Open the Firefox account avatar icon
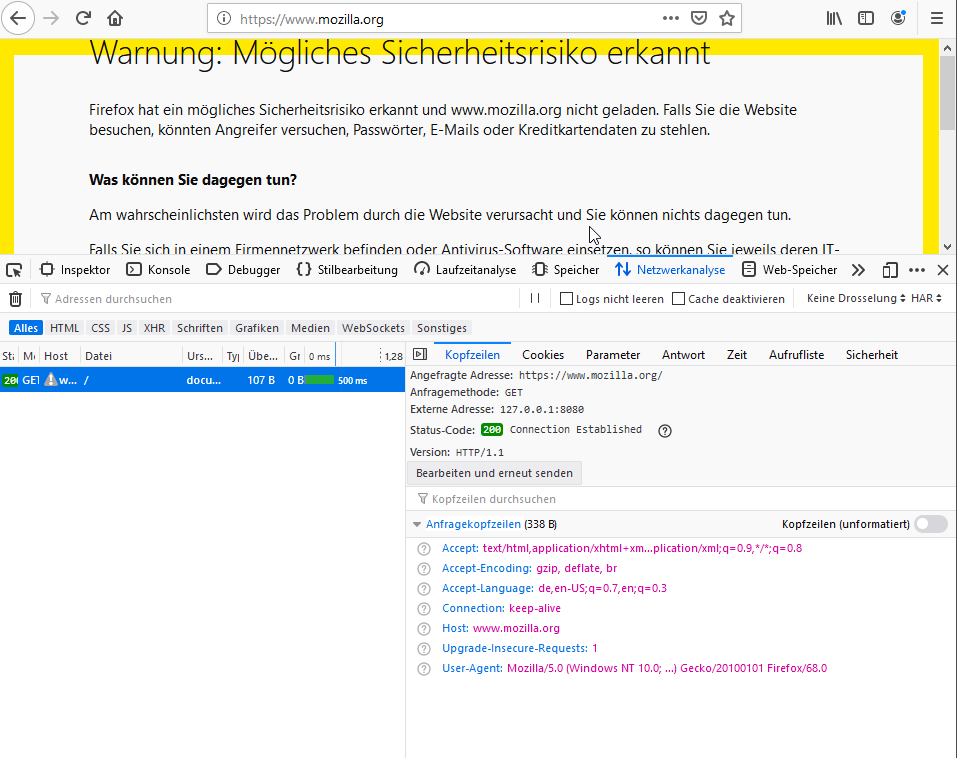957x758 pixels. [x=898, y=18]
